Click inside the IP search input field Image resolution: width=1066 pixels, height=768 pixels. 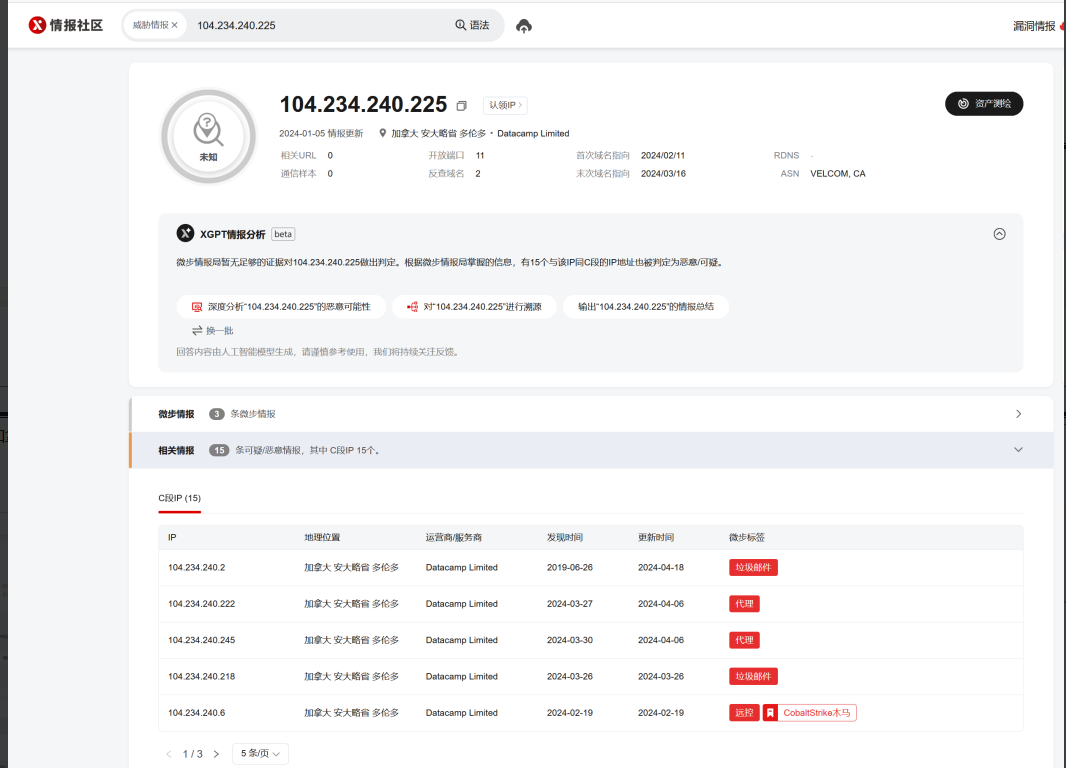point(320,25)
